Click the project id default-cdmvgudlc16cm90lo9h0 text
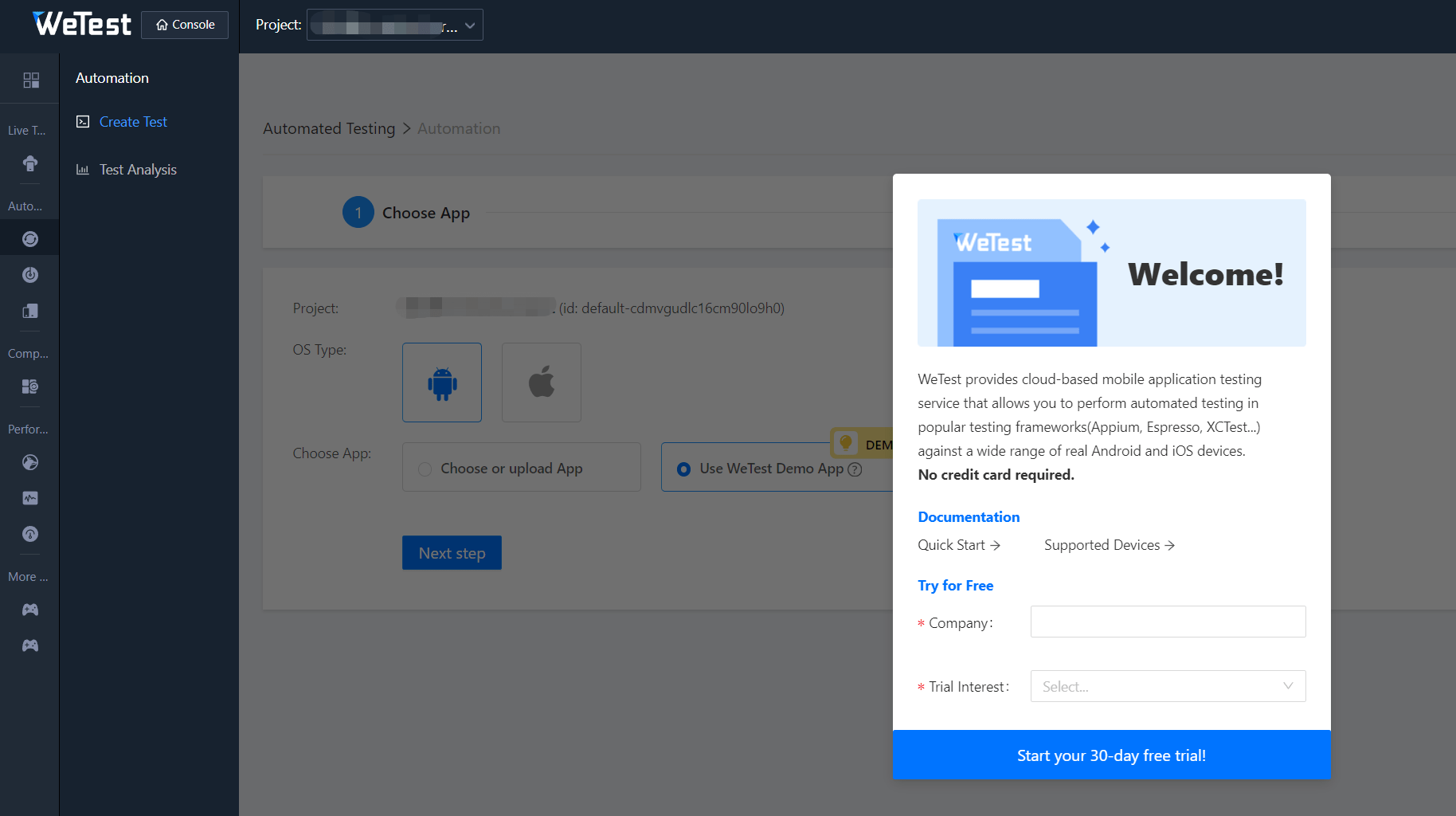This screenshot has height=816, width=1456. tap(671, 308)
